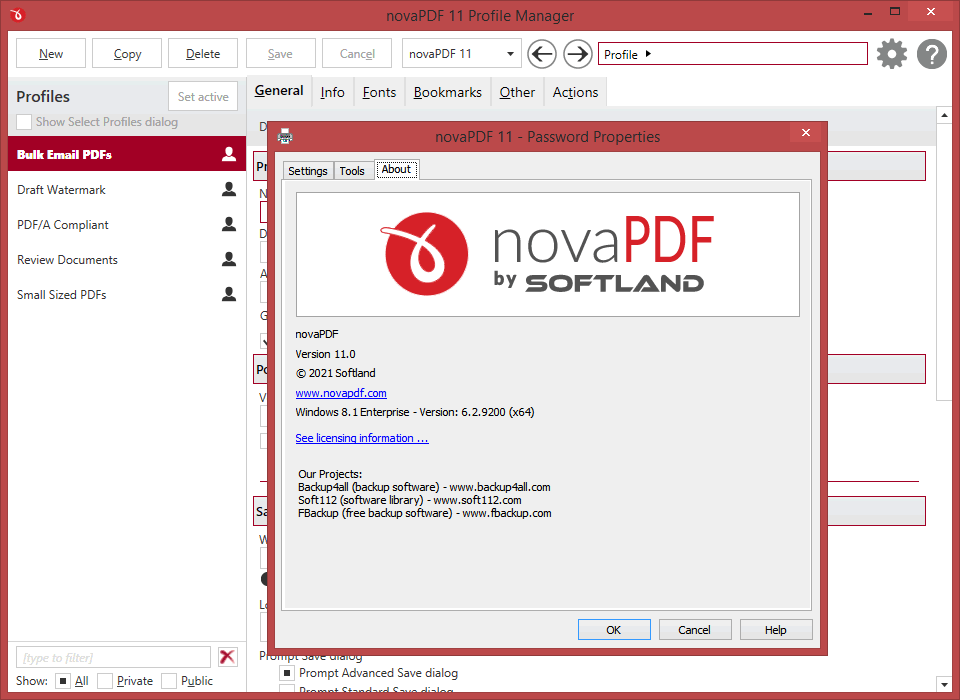Click the toolbar Cancel button
Viewport: 960px width, 700px height.
[x=357, y=53]
